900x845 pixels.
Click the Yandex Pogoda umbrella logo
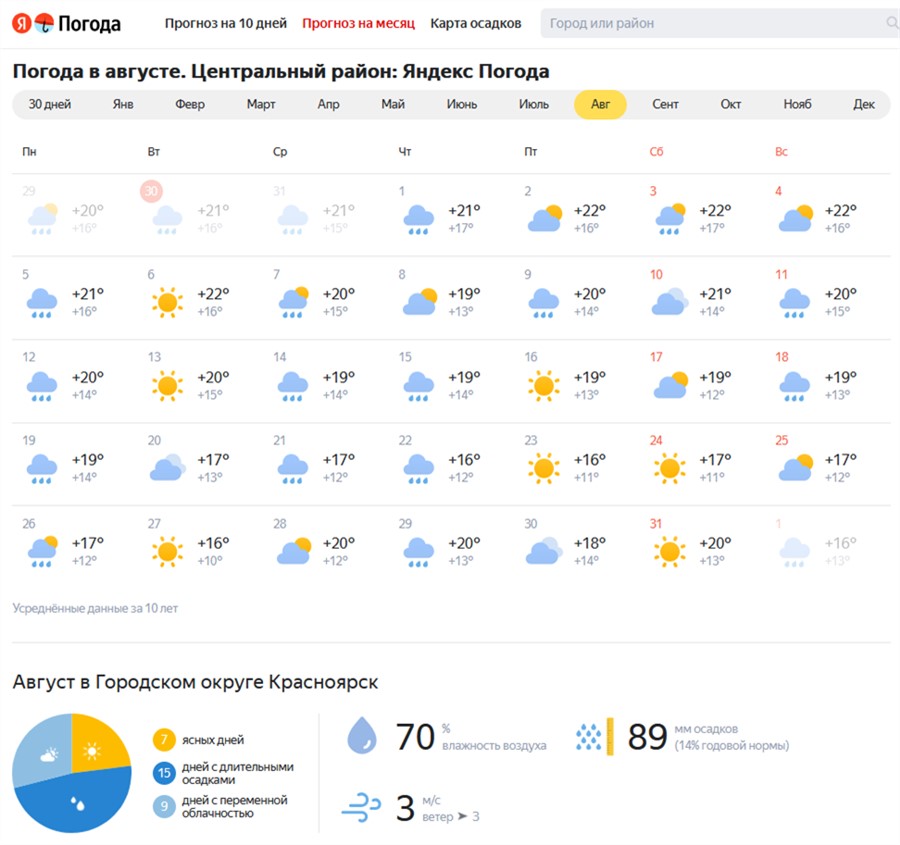coord(44,23)
